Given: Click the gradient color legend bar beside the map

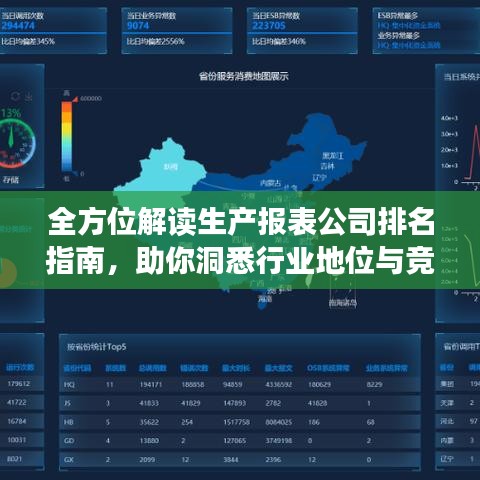Looking at the screenshot, I should pyautogui.click(x=66, y=137).
